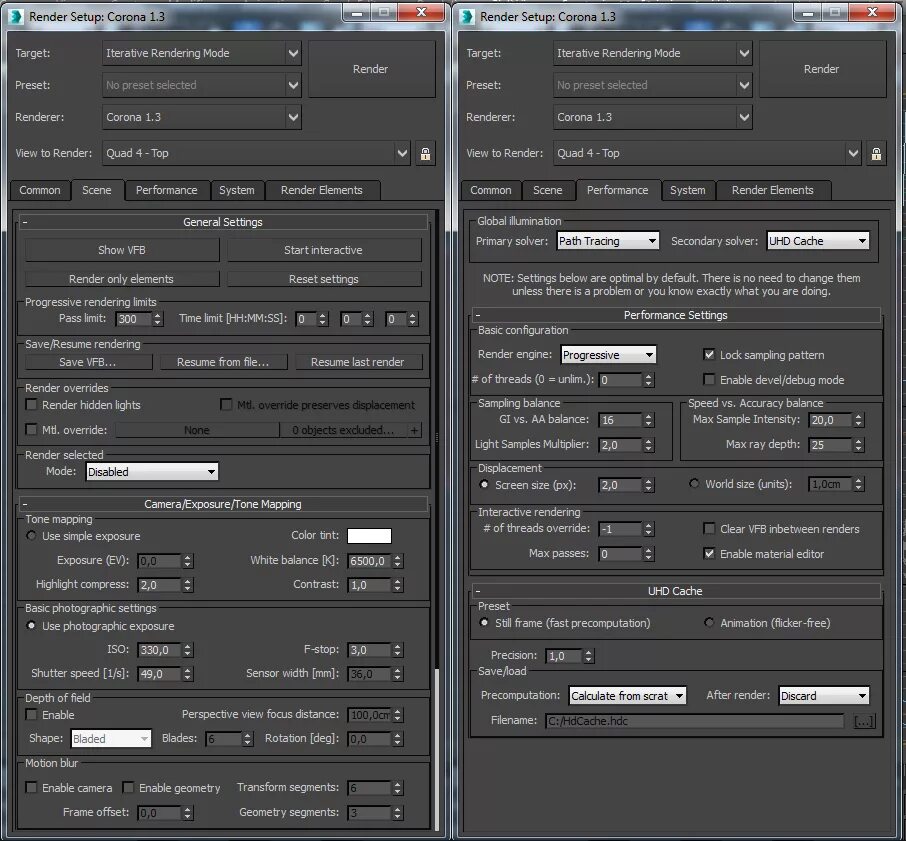Toggle Enable geometry motion blur
The height and width of the screenshot is (841, 906).
pos(128,787)
